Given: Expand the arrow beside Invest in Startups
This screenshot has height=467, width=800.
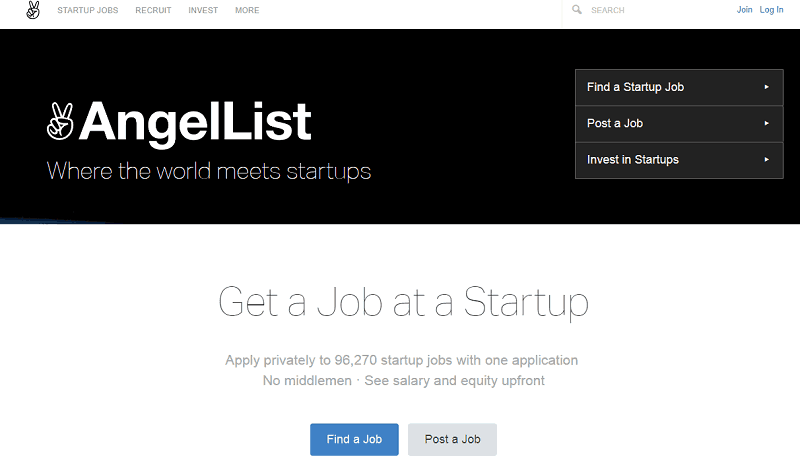Looking at the screenshot, I should click(x=766, y=160).
